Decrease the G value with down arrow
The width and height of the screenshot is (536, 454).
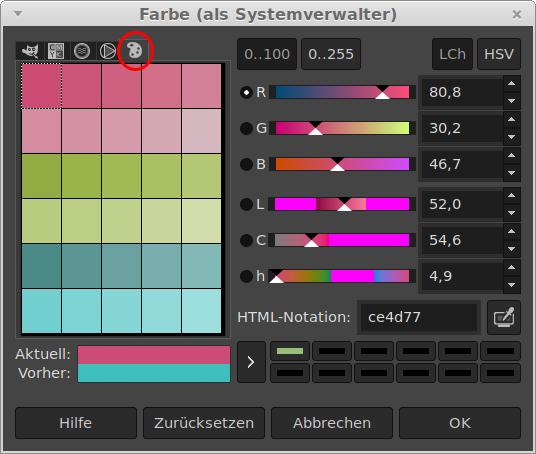coord(512,136)
